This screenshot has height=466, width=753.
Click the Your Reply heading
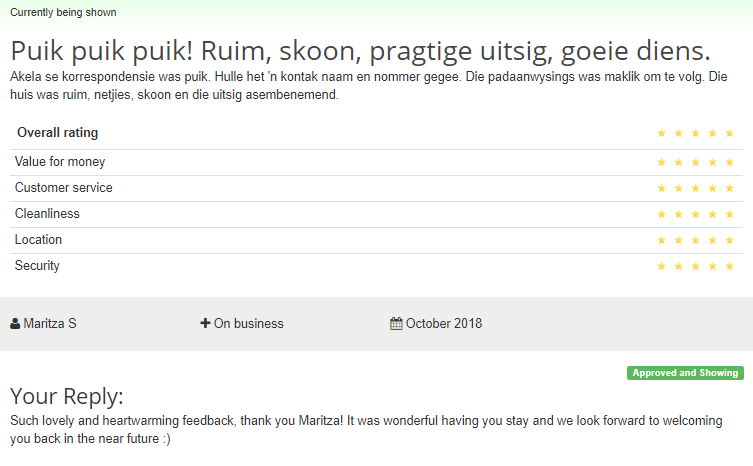67,397
